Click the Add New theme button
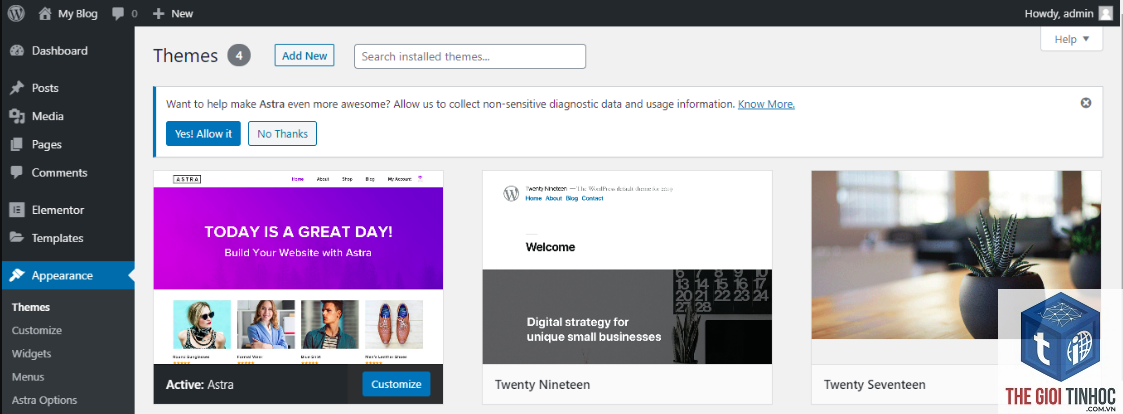Image resolution: width=1123 pixels, height=414 pixels. pos(304,56)
